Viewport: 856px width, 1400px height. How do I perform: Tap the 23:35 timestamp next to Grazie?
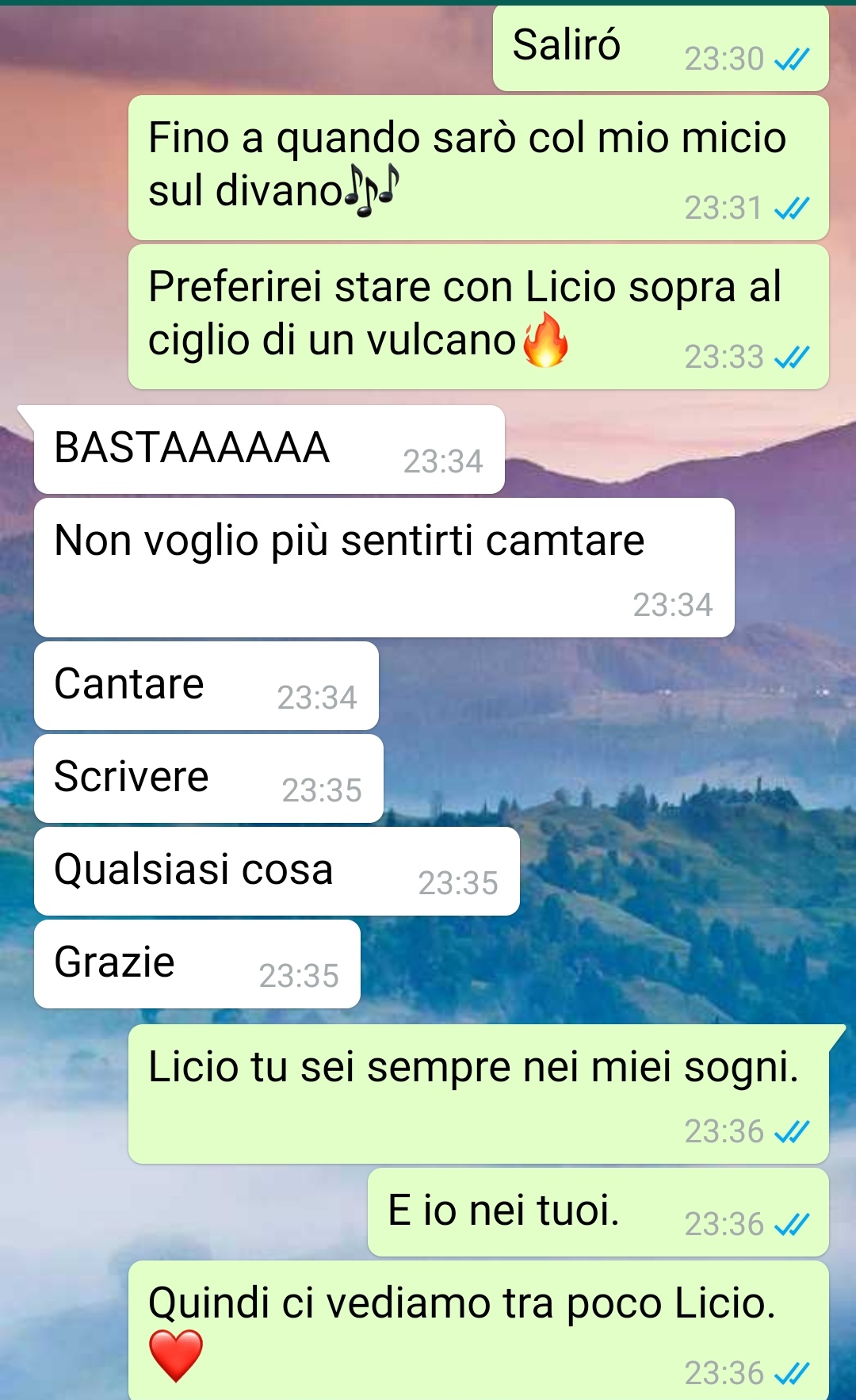(x=299, y=976)
